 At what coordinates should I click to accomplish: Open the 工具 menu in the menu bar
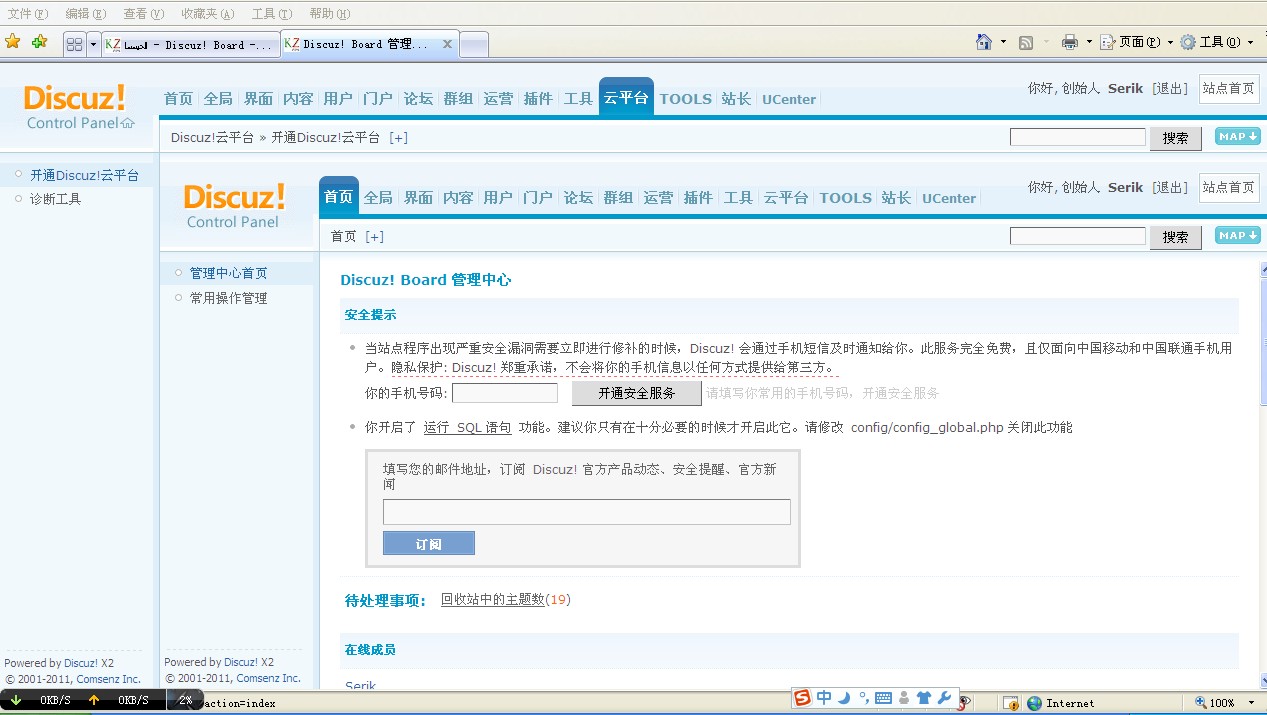pyautogui.click(x=272, y=13)
